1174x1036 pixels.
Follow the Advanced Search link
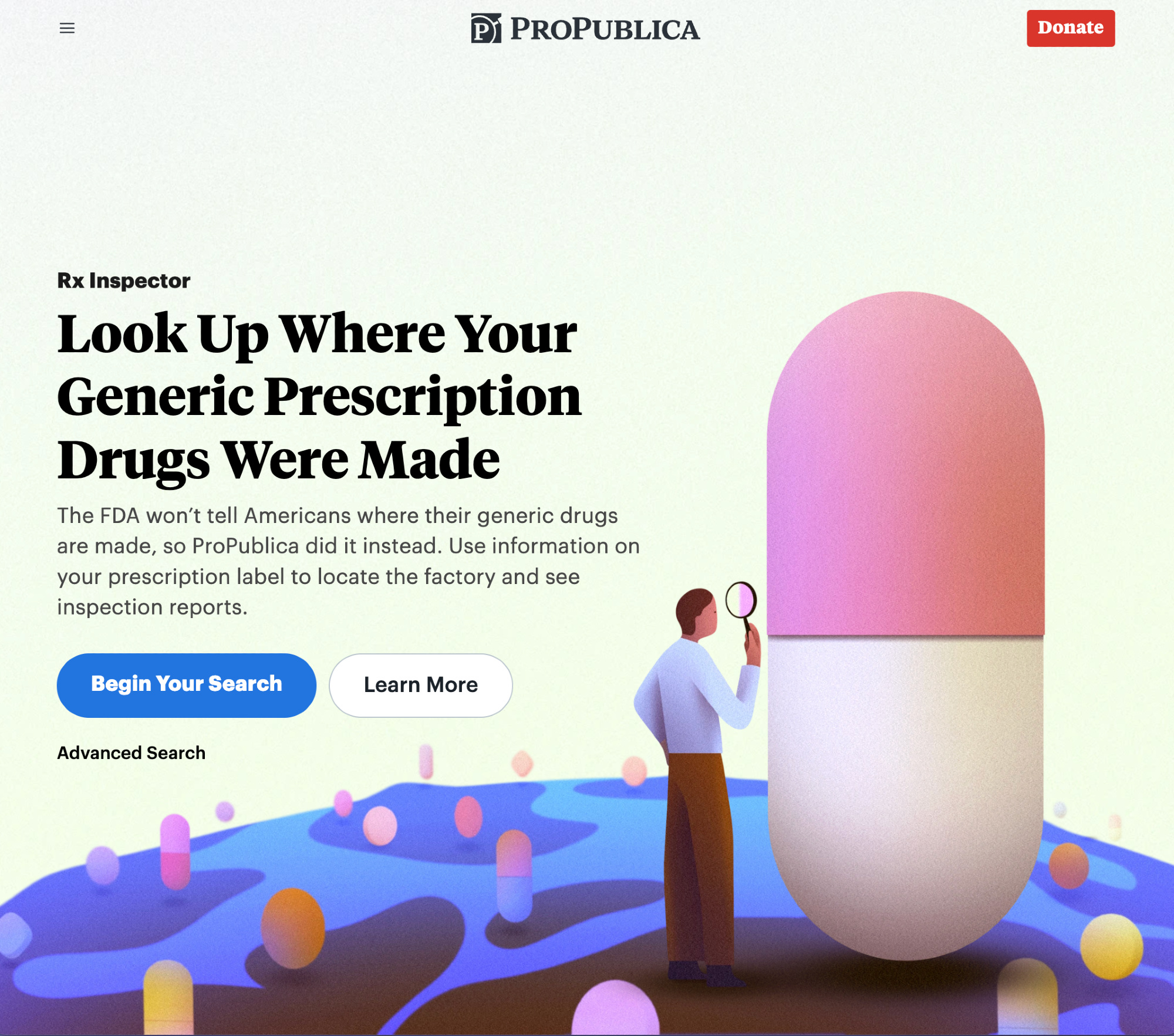(x=131, y=752)
